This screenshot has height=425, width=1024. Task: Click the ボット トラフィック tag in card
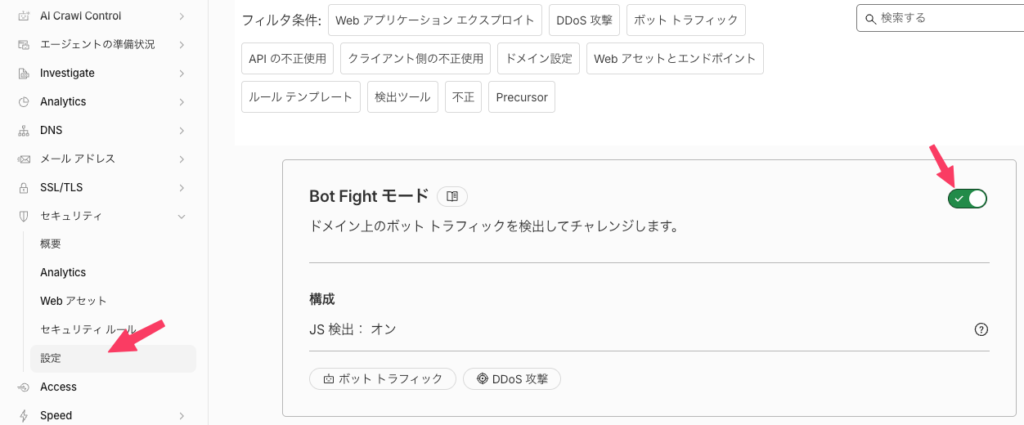point(383,379)
